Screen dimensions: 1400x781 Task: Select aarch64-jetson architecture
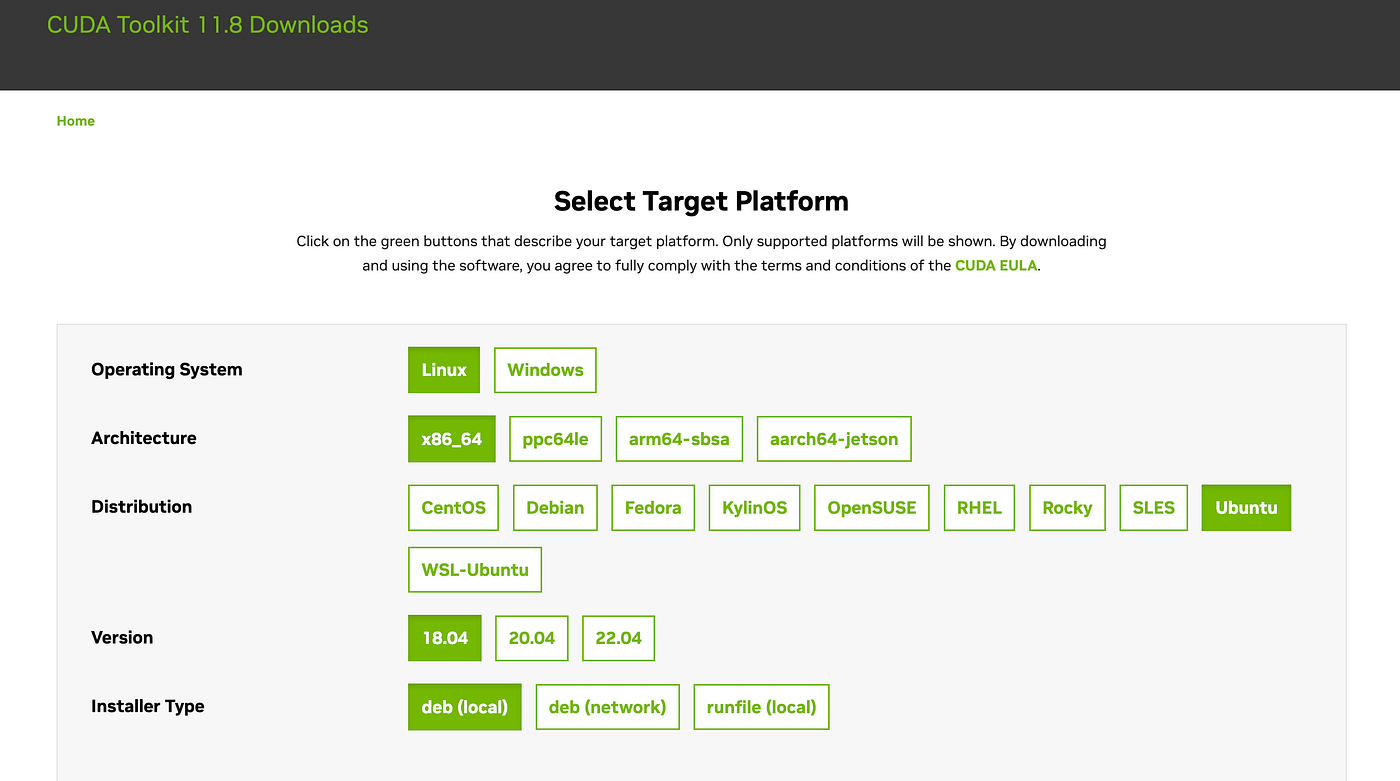[x=834, y=439]
